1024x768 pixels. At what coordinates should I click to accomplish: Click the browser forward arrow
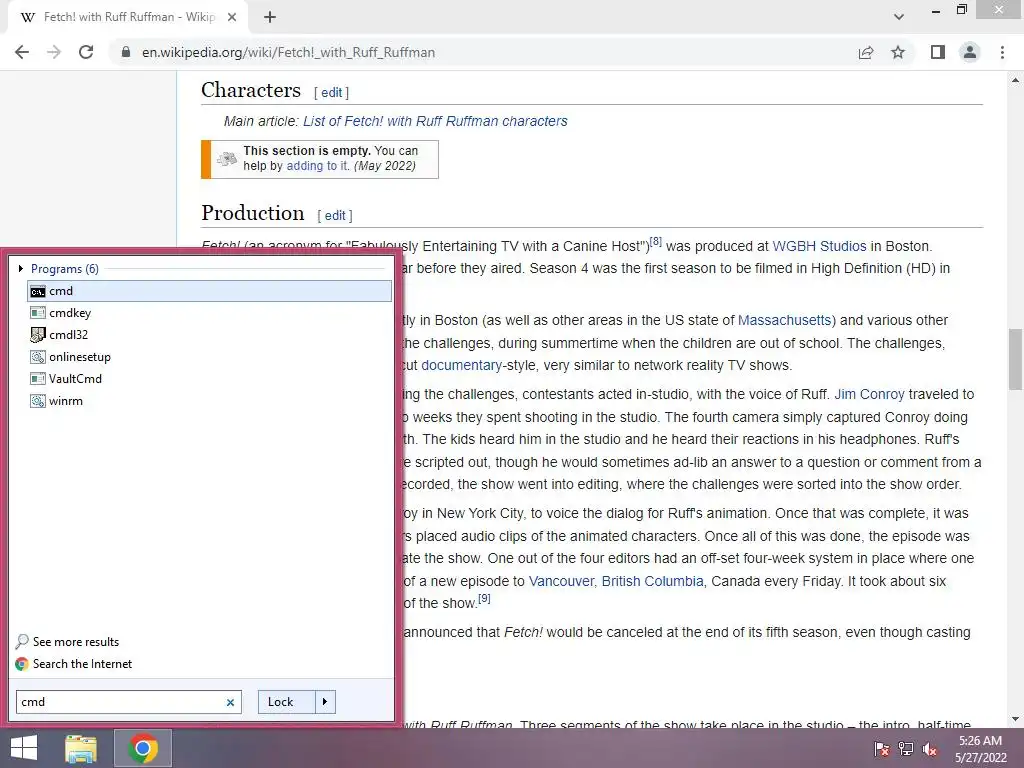coord(54,52)
